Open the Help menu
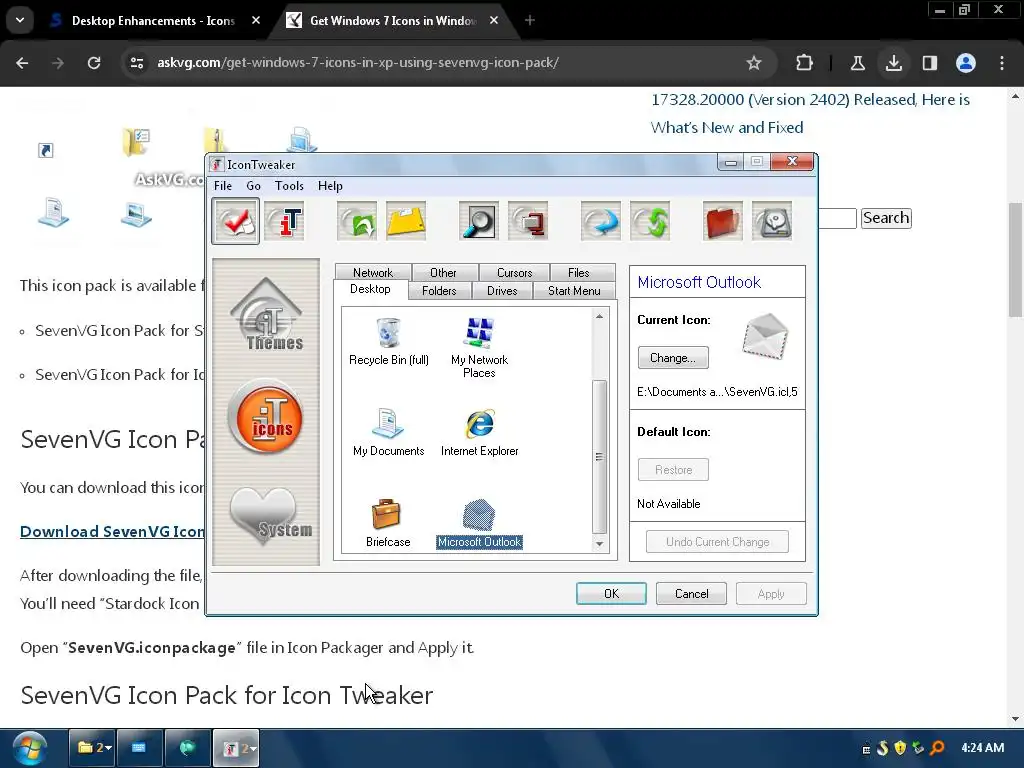 [x=330, y=185]
